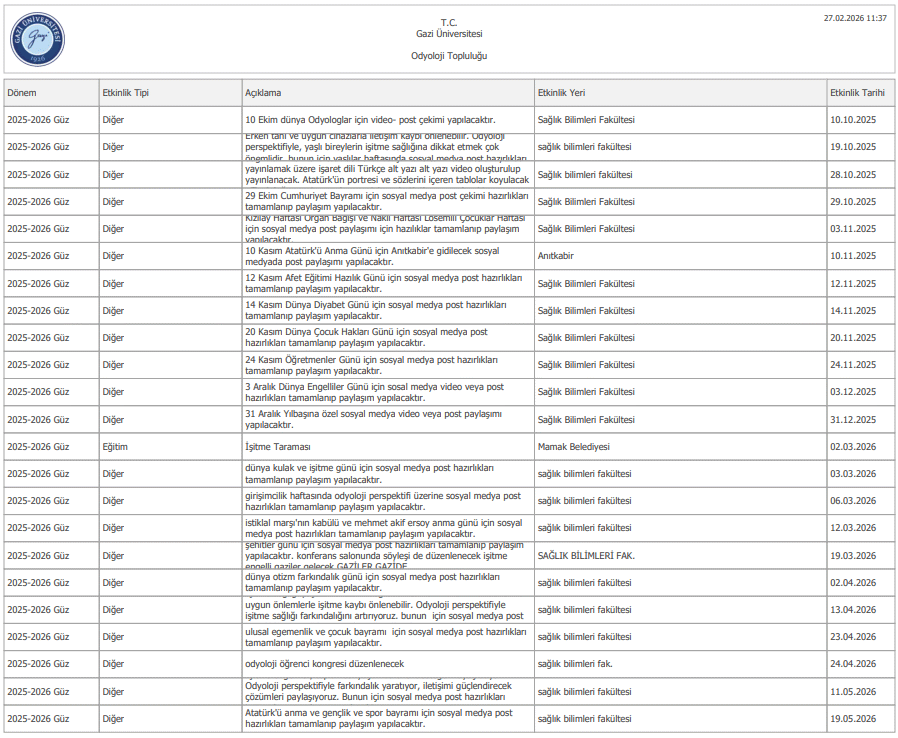898x738 pixels.
Task: Select the Mamak Belediyesi location cell
Action: point(573,447)
